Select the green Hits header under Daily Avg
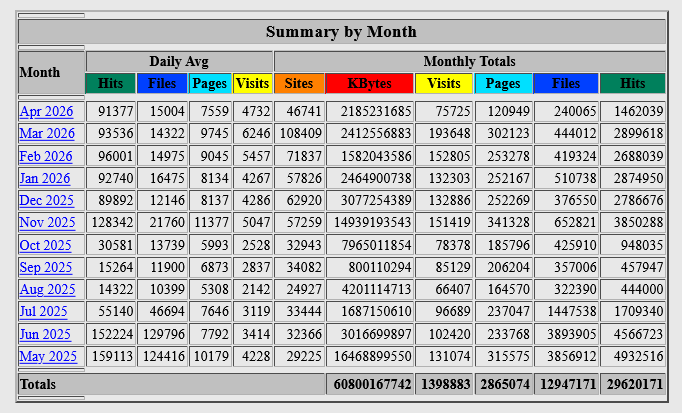682x413 pixels. (x=110, y=84)
